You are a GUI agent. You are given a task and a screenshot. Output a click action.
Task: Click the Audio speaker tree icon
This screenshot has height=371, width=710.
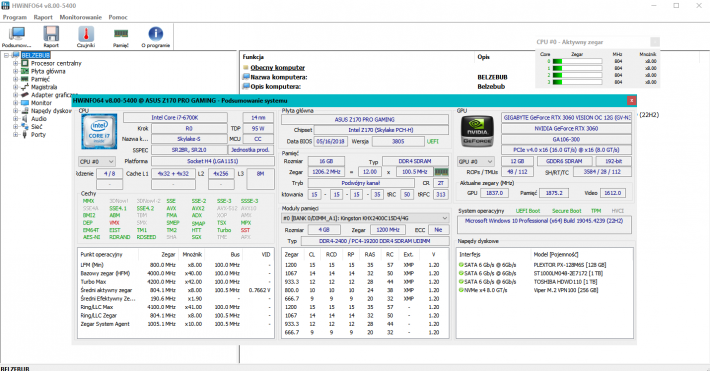pos(25,119)
